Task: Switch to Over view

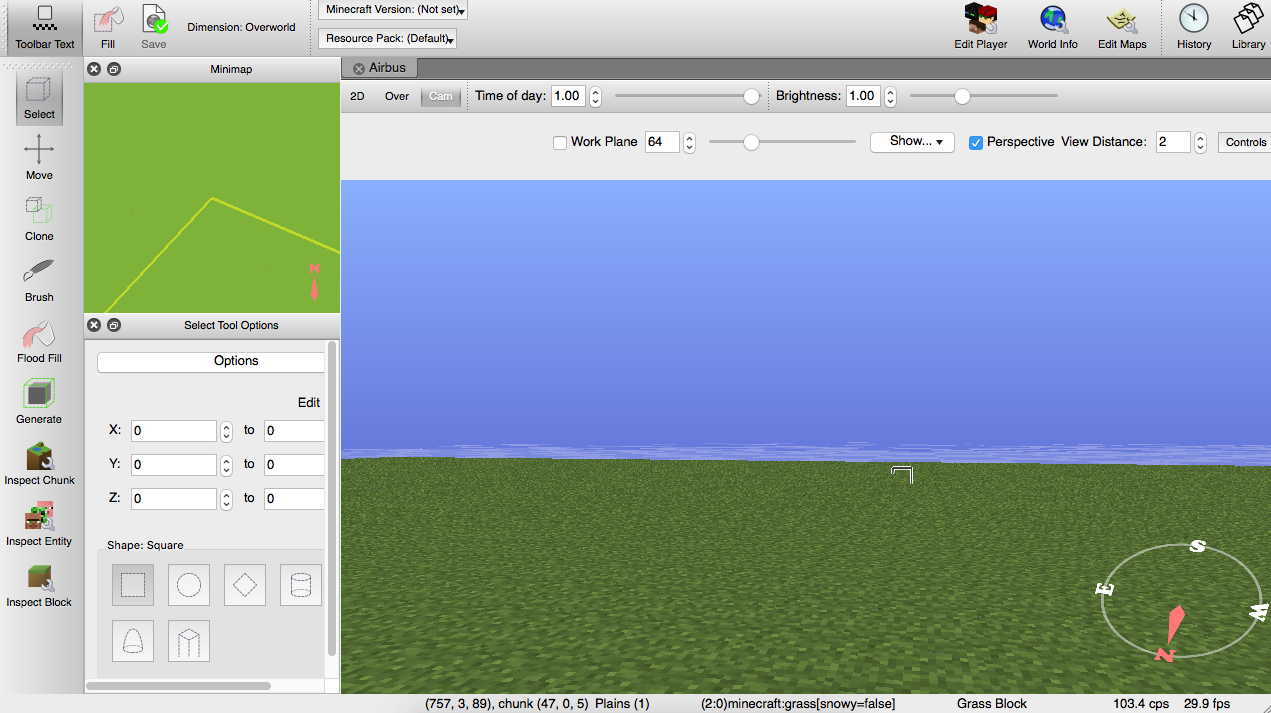Action: point(397,97)
